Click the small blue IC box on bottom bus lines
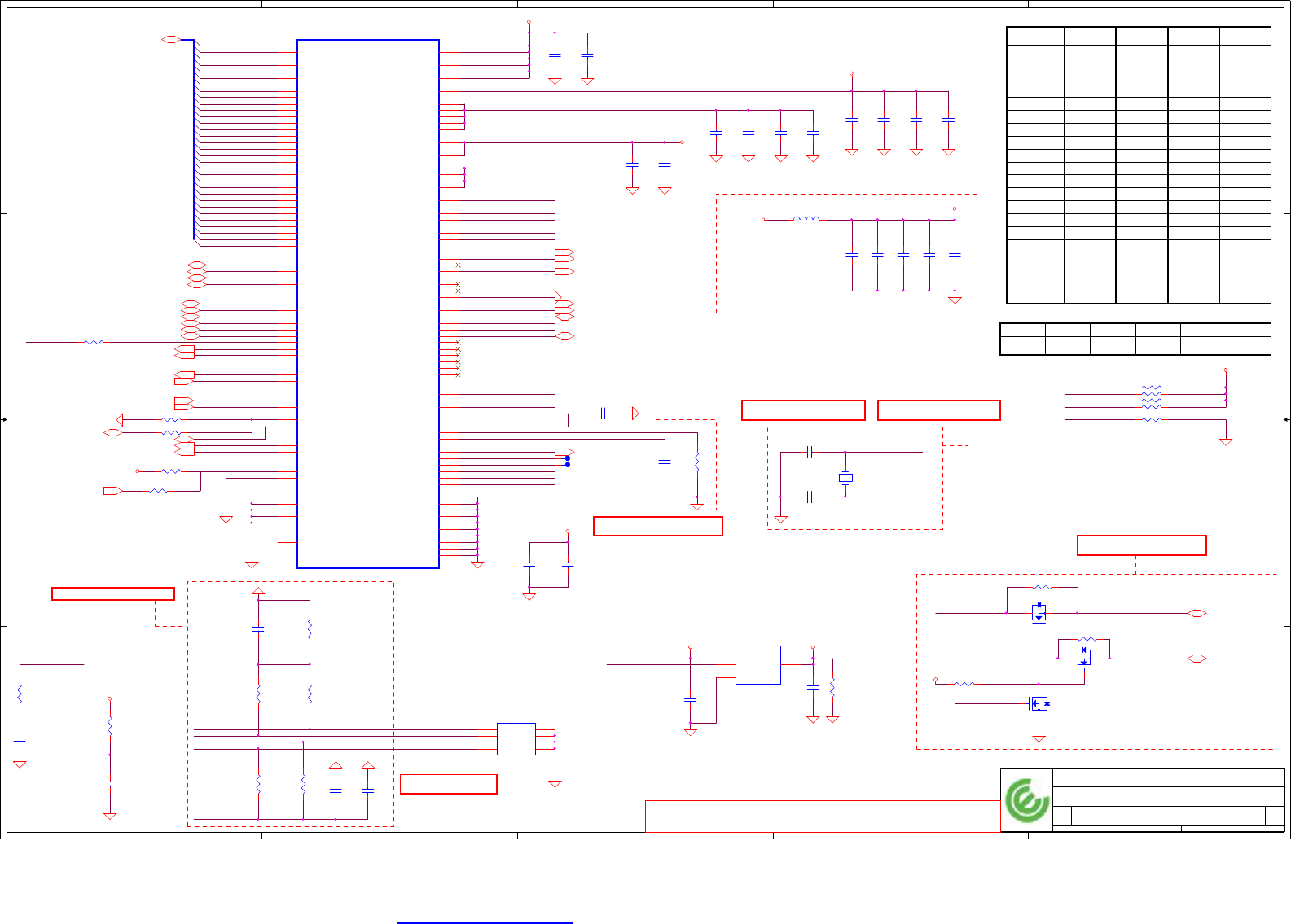The height and width of the screenshot is (924, 1291). point(516,739)
